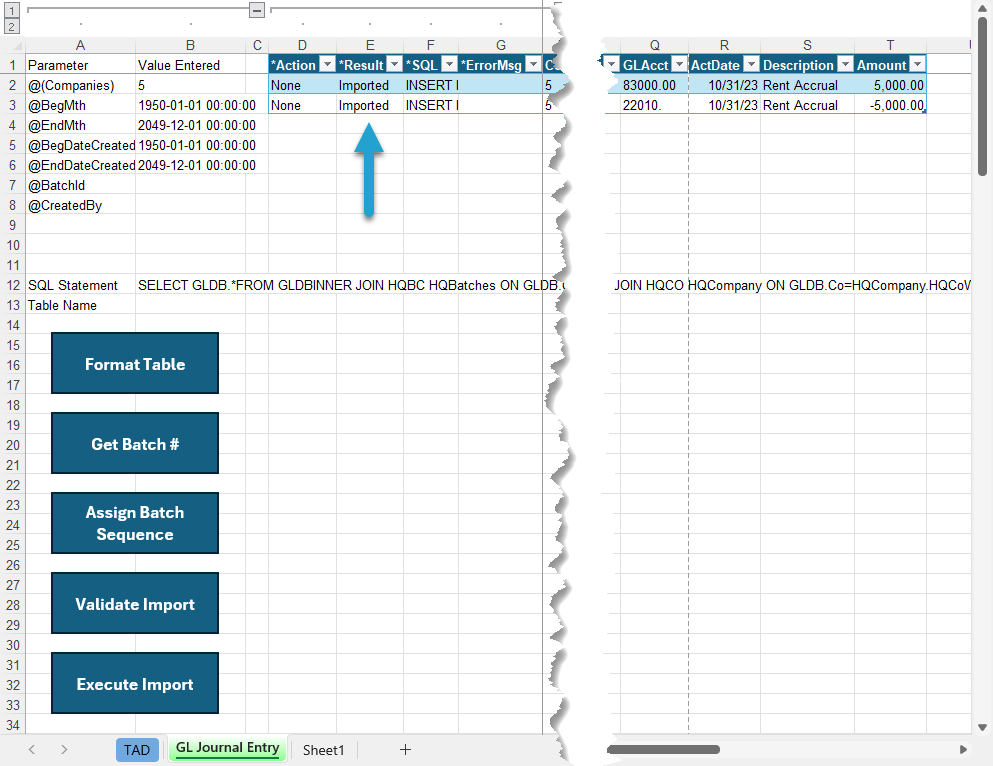Collapse the column group with minus button
Screen dimensions: 993x766
[x=256, y=9]
